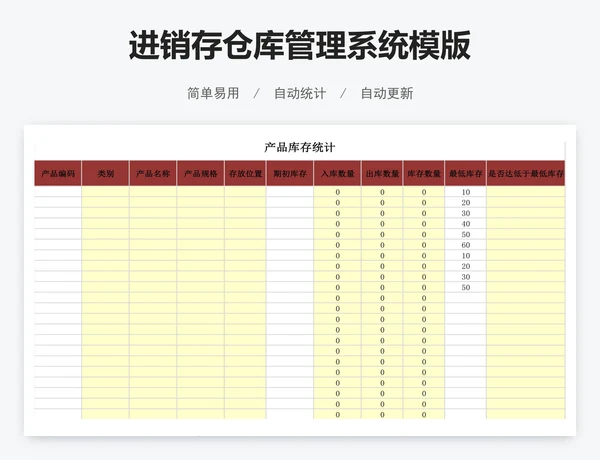Select the minimum stock cell showing 60

coord(465,245)
